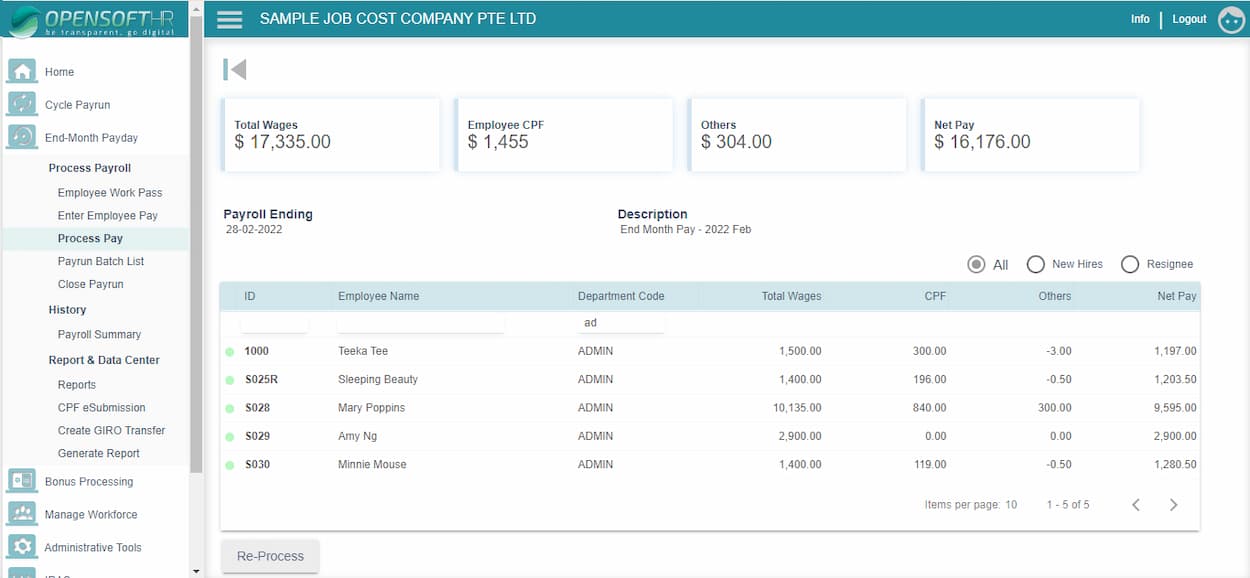Open Administrative Tools gear icon

[x=22, y=547]
